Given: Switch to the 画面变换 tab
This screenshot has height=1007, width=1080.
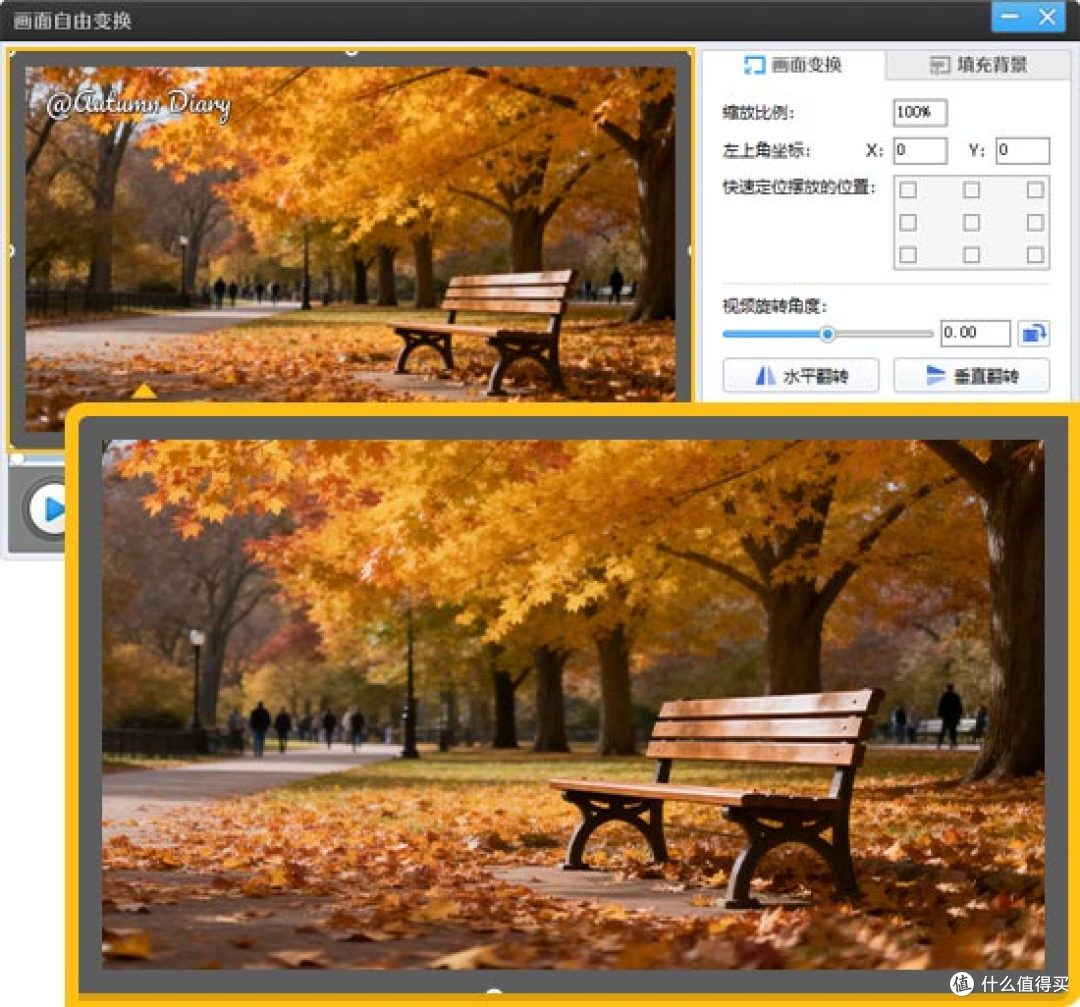Looking at the screenshot, I should pyautogui.click(x=793, y=65).
